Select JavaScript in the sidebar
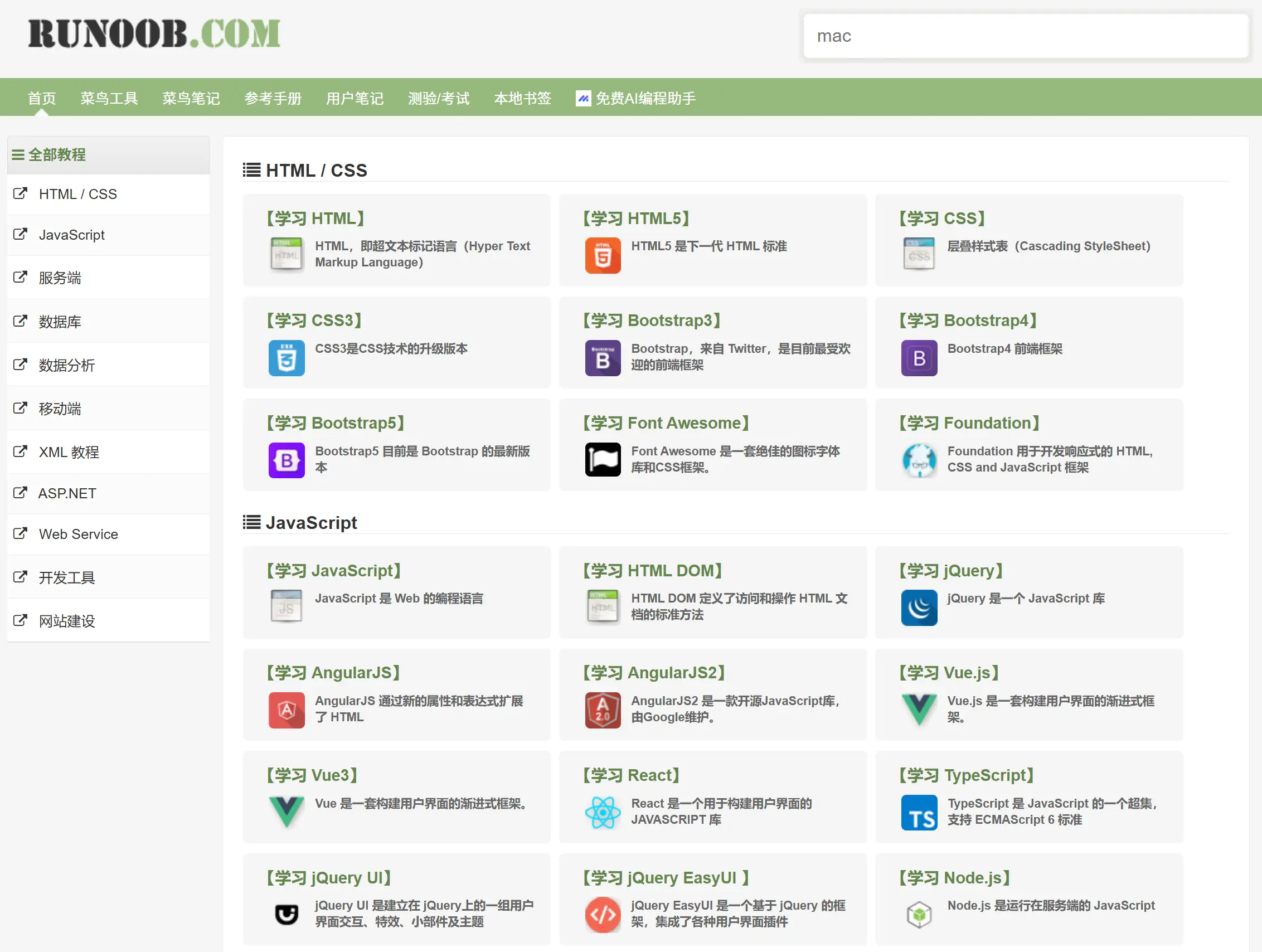1262x952 pixels. [x=71, y=235]
